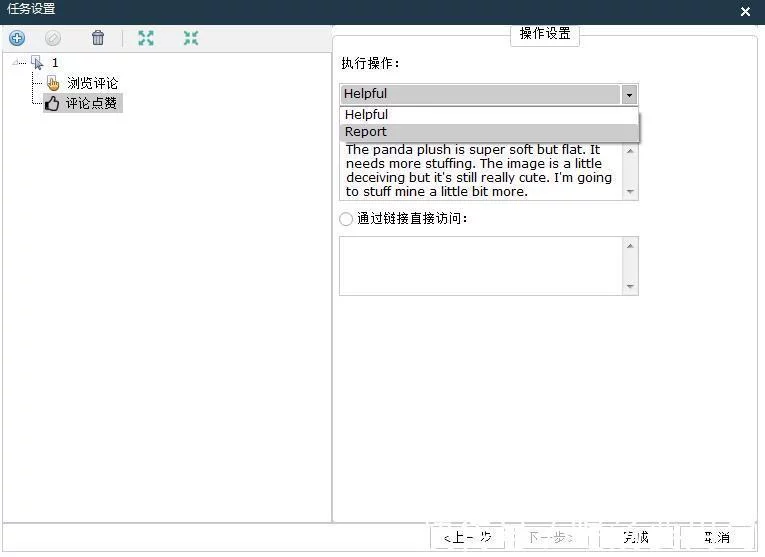Select the 通过链接直接访问 radio button
The width and height of the screenshot is (765, 557).
(346, 219)
